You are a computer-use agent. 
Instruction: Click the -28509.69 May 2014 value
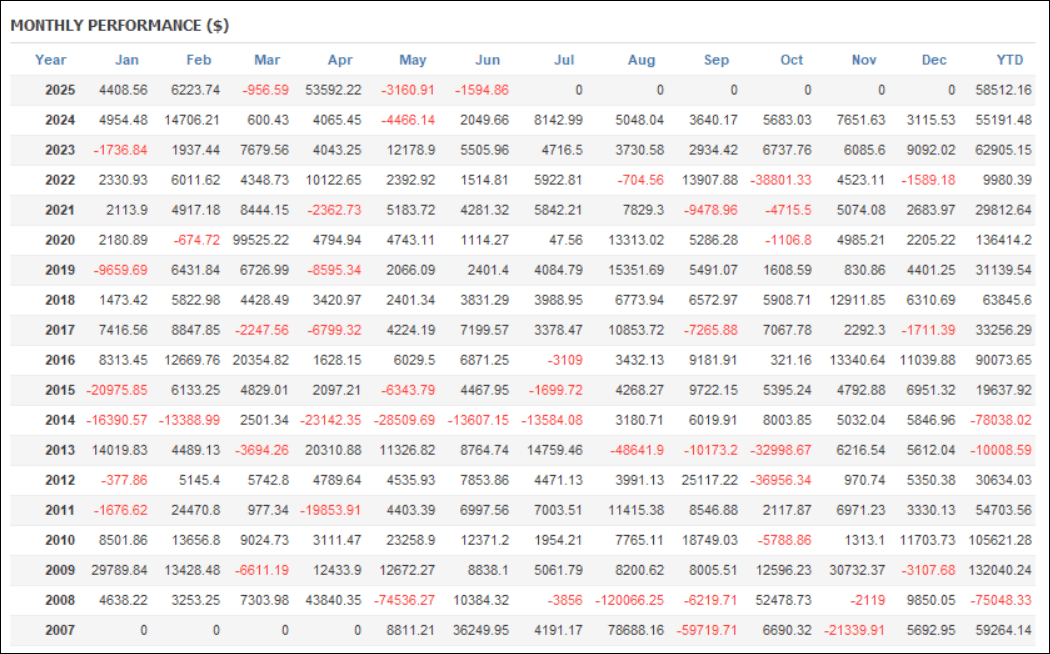pos(404,420)
